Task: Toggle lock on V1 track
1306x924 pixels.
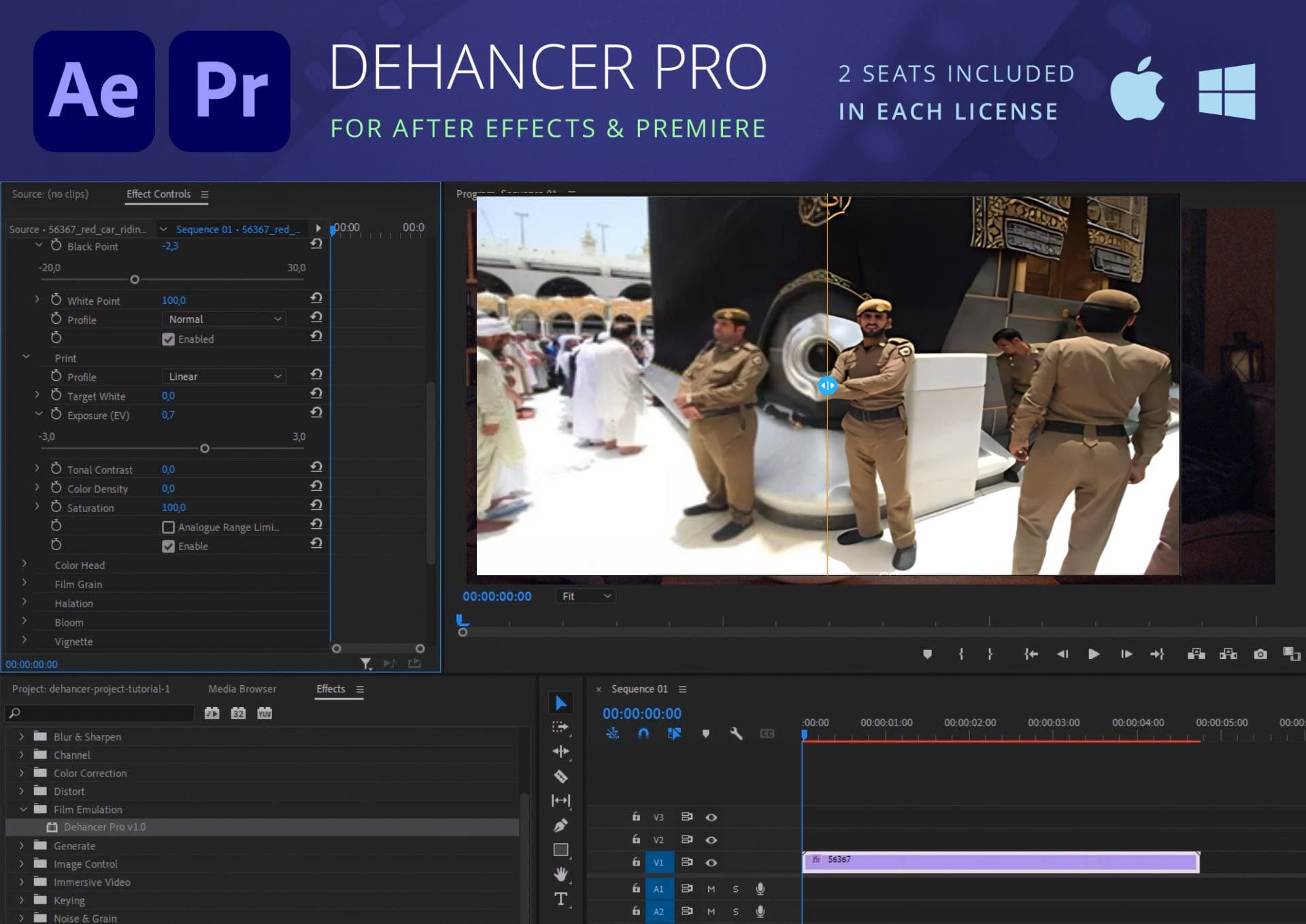Action: [x=636, y=861]
